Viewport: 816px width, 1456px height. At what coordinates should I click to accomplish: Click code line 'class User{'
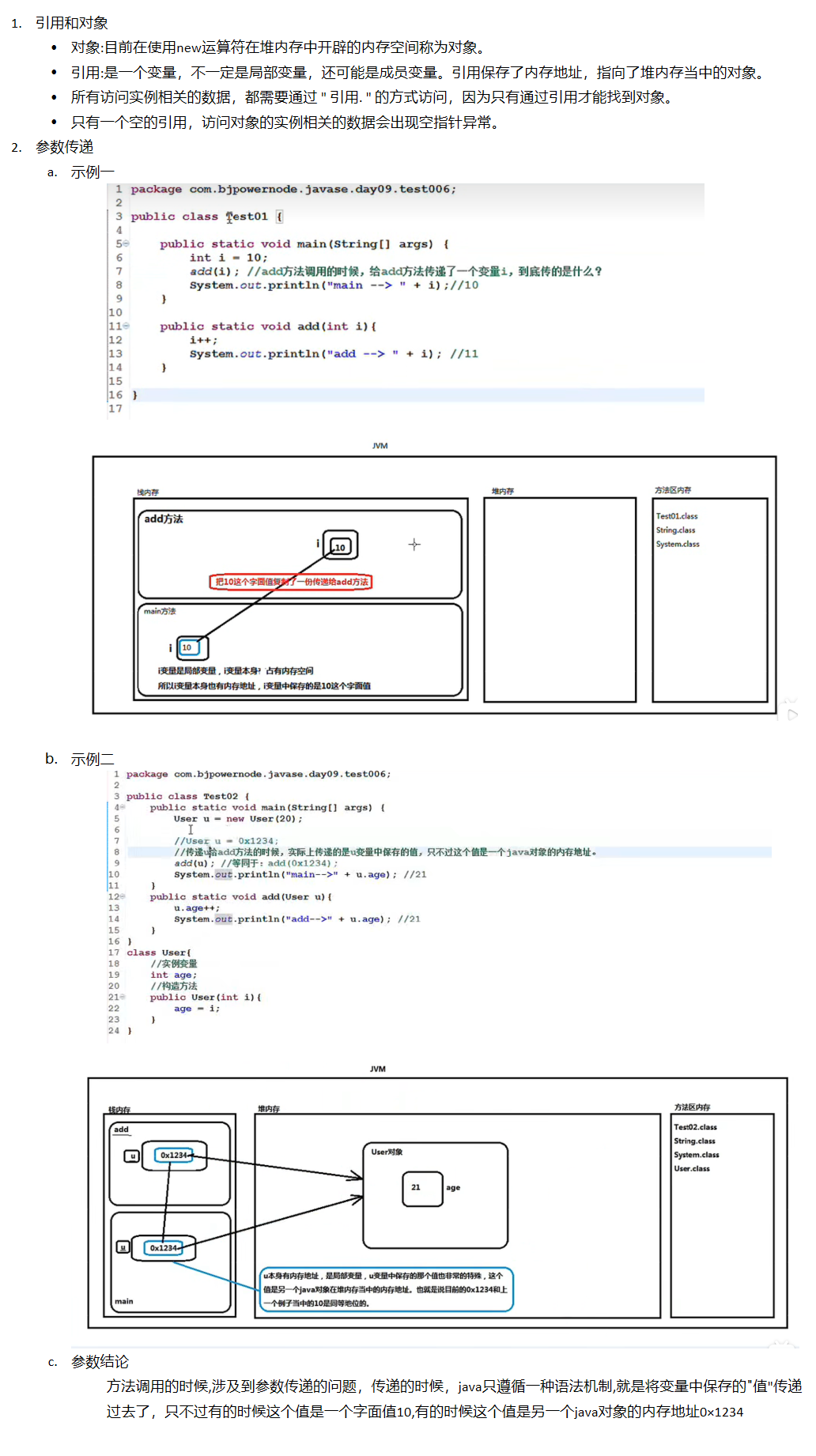click(x=159, y=952)
